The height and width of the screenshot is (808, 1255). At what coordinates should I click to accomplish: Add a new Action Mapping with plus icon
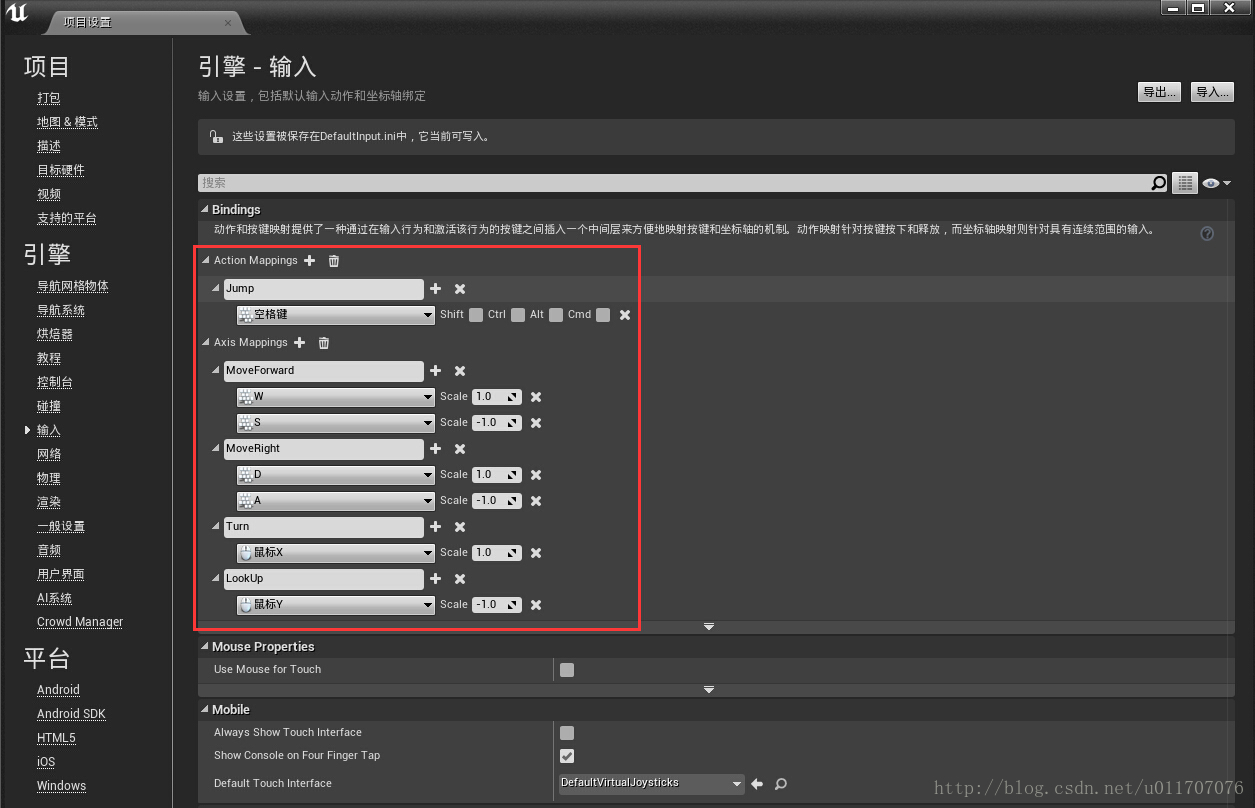[309, 261]
